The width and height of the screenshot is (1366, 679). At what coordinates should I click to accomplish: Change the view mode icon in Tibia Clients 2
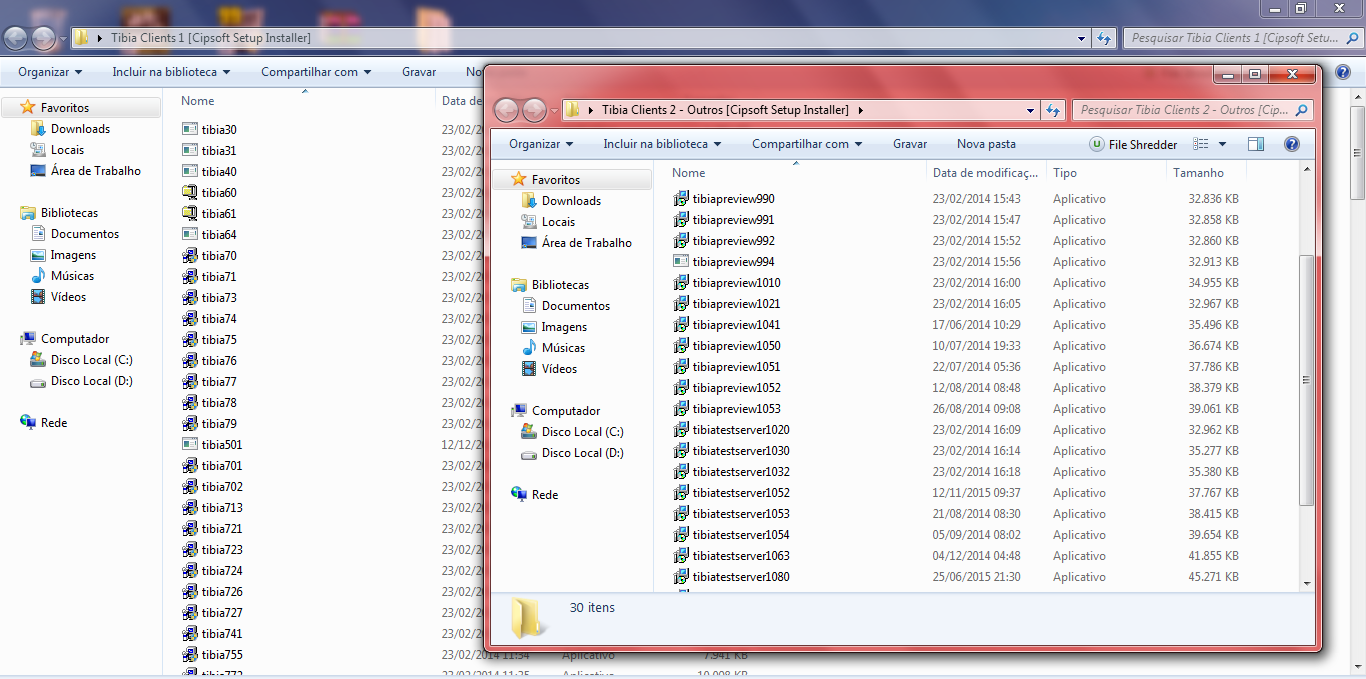tap(1201, 144)
